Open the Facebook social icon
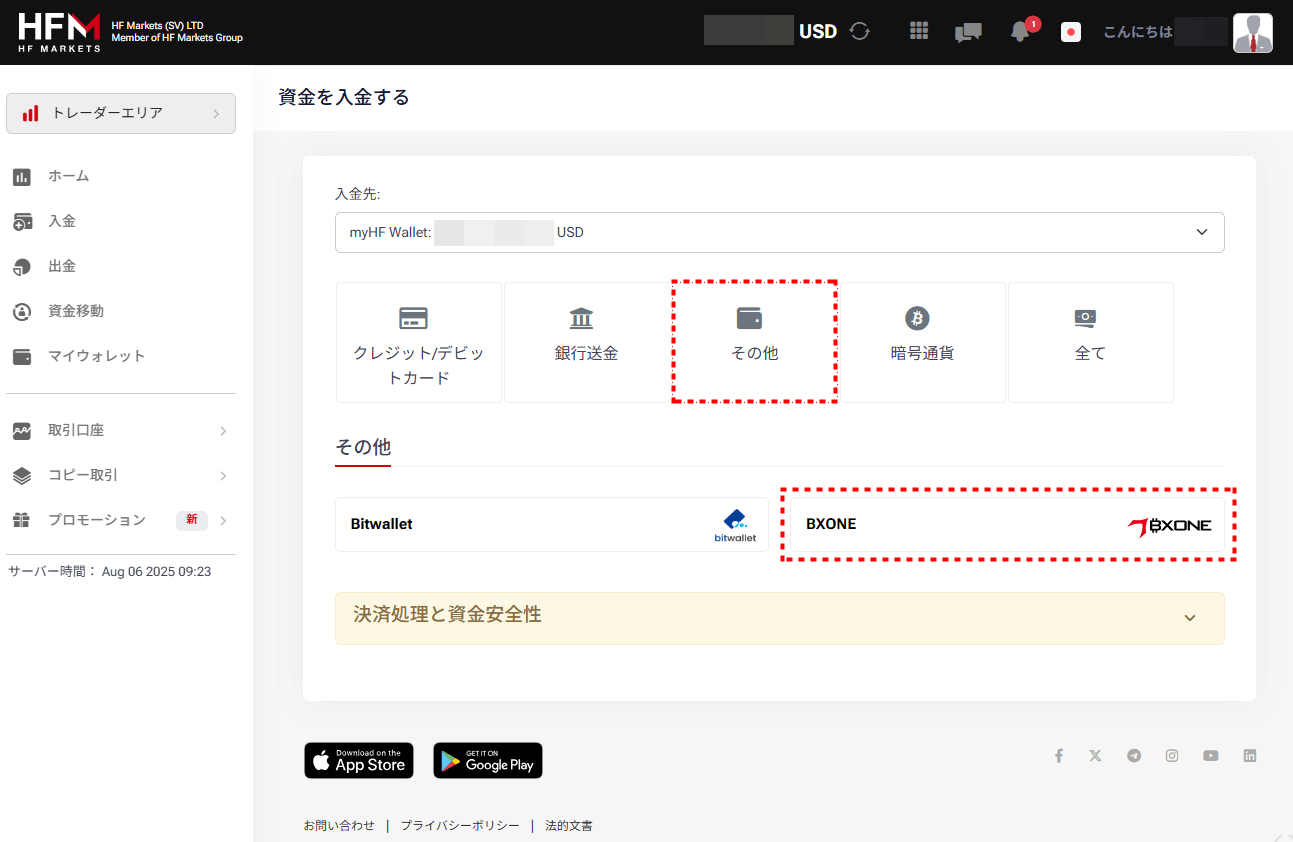1293x842 pixels. point(1058,756)
